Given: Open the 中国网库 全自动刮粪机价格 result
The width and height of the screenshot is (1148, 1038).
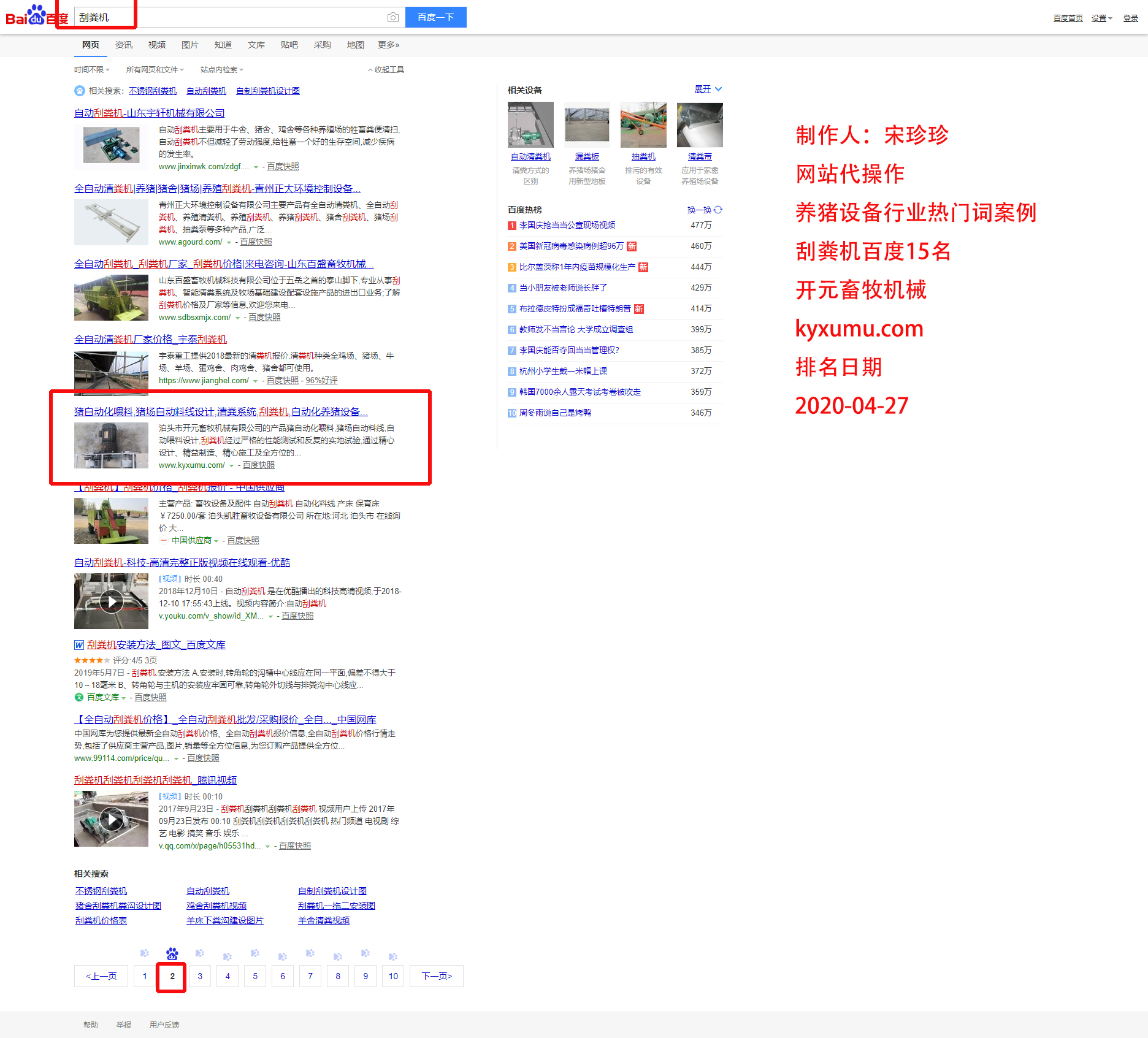Looking at the screenshot, I should (226, 719).
